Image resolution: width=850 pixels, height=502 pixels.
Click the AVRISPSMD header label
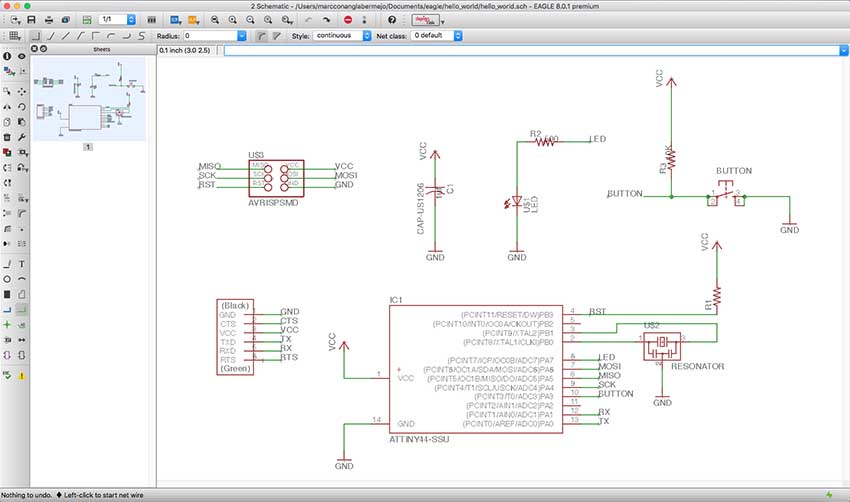(273, 203)
